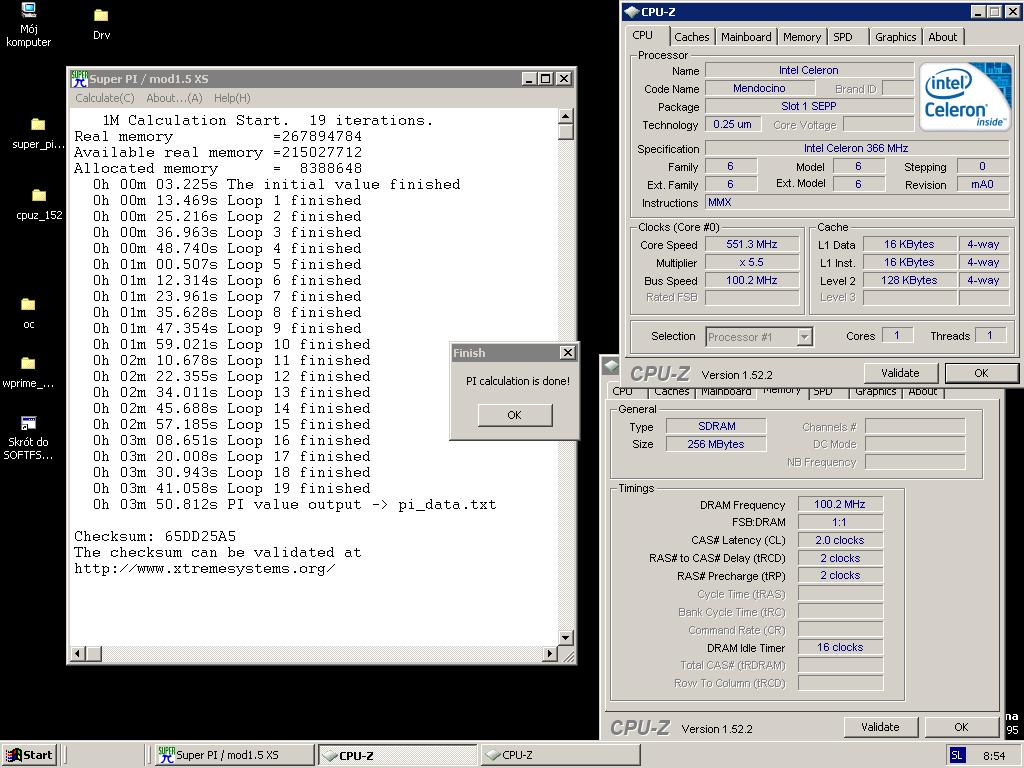Click the Checksum: 65DD25A5 line

coord(155,536)
